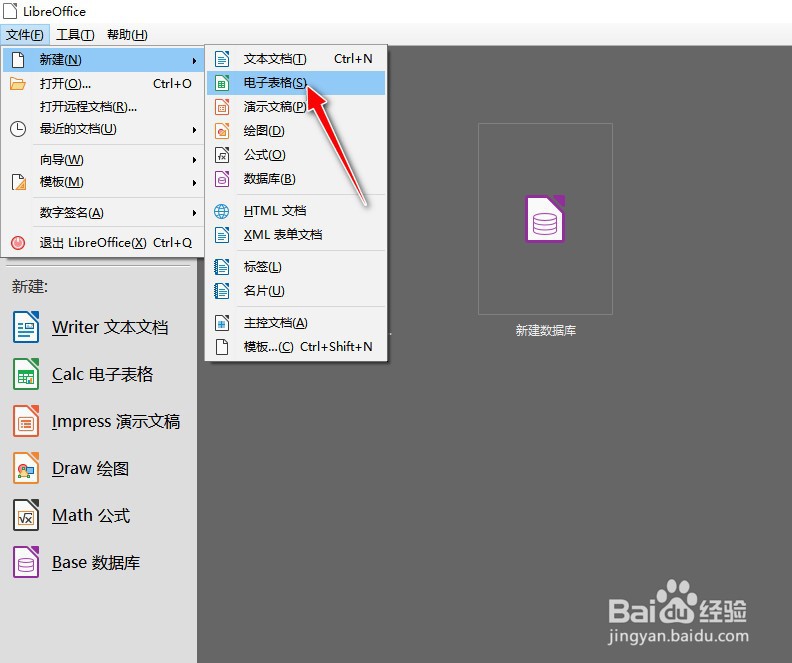Select 演示文稿(P) in the new submenu
792x663 pixels.
pyautogui.click(x=296, y=107)
